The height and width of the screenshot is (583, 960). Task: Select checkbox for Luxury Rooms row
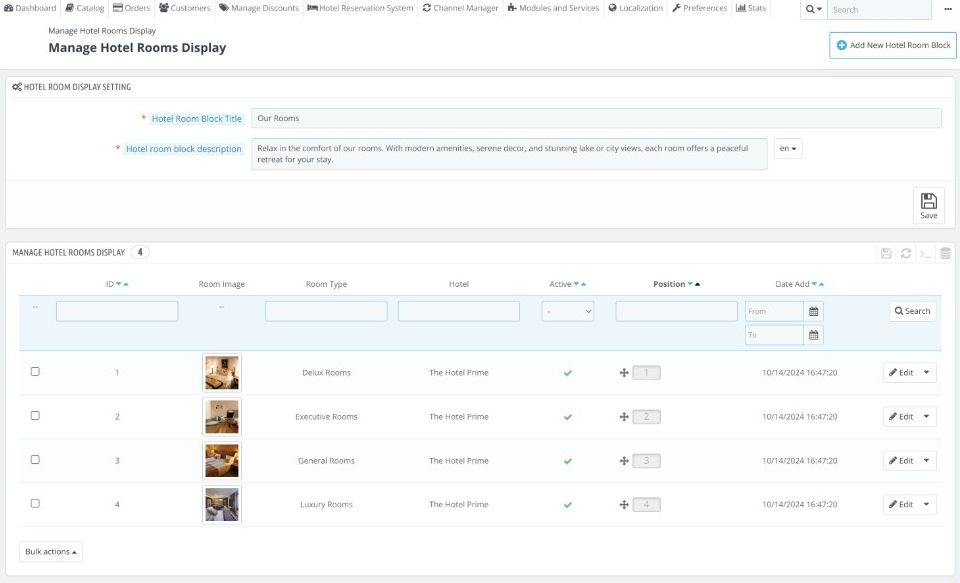[35, 503]
